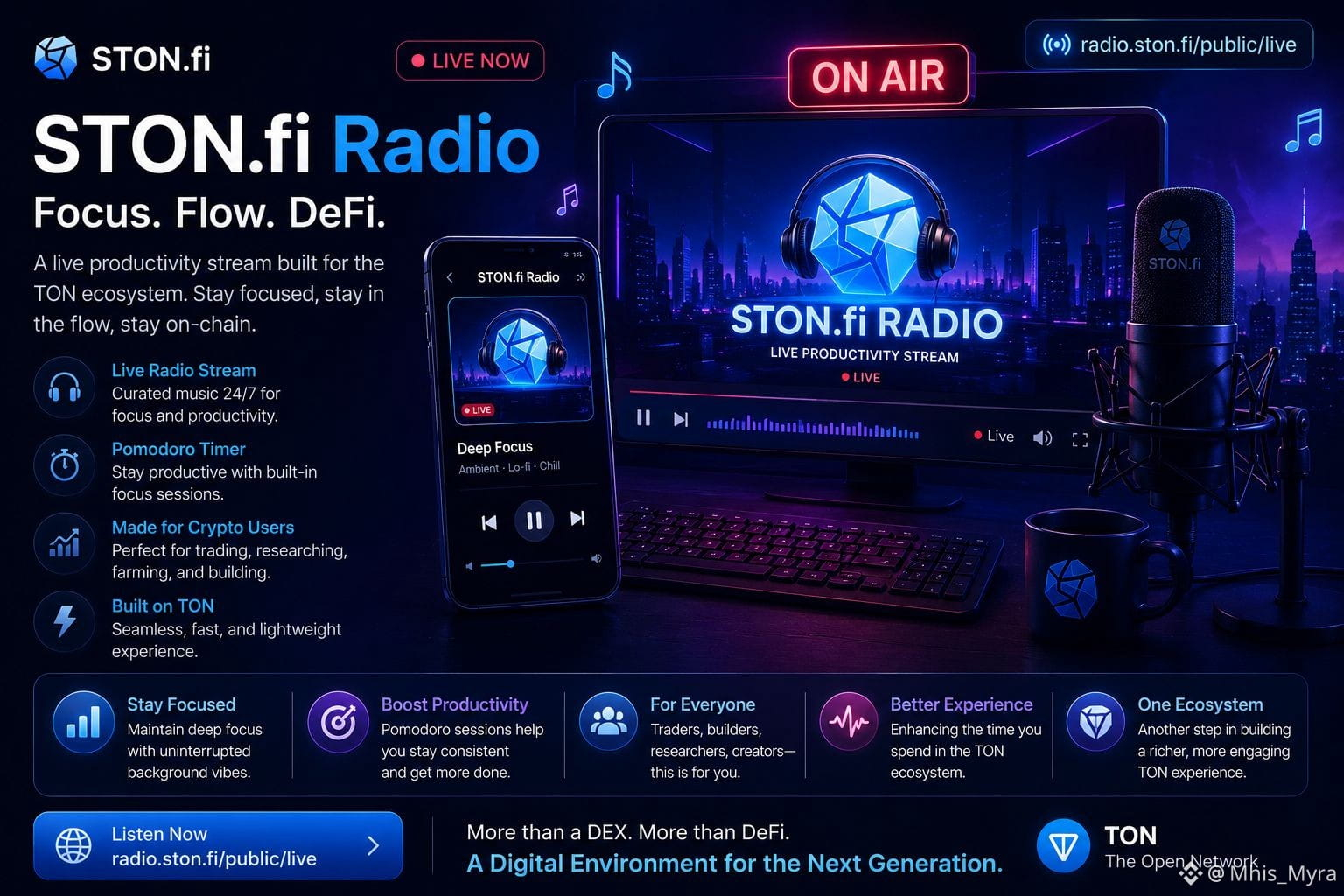Click the globe icon in the Listen Now button
This screenshot has width=1344, height=896.
click(73, 846)
